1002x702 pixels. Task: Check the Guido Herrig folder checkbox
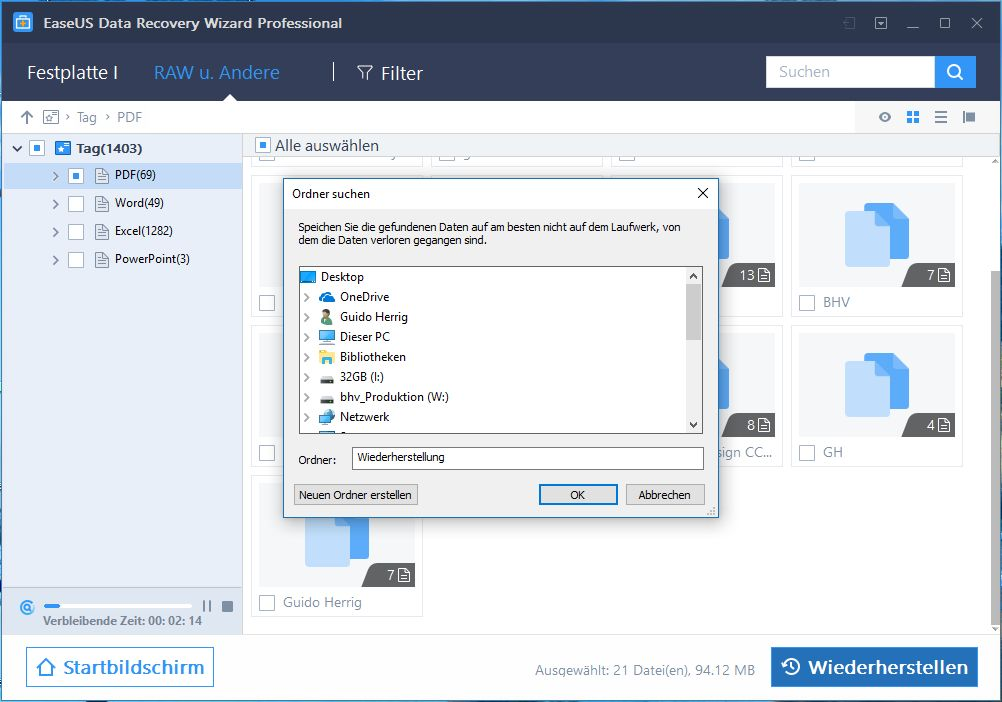pos(267,602)
